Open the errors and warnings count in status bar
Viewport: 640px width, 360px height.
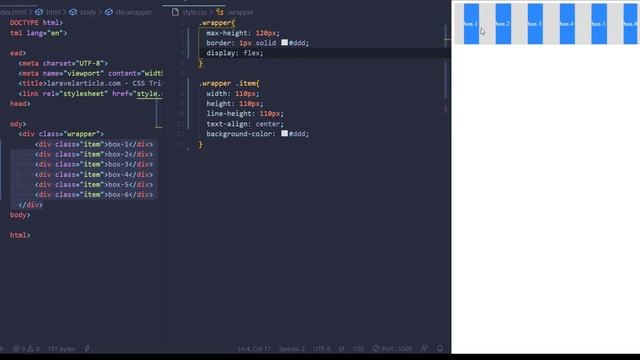(x=26, y=349)
